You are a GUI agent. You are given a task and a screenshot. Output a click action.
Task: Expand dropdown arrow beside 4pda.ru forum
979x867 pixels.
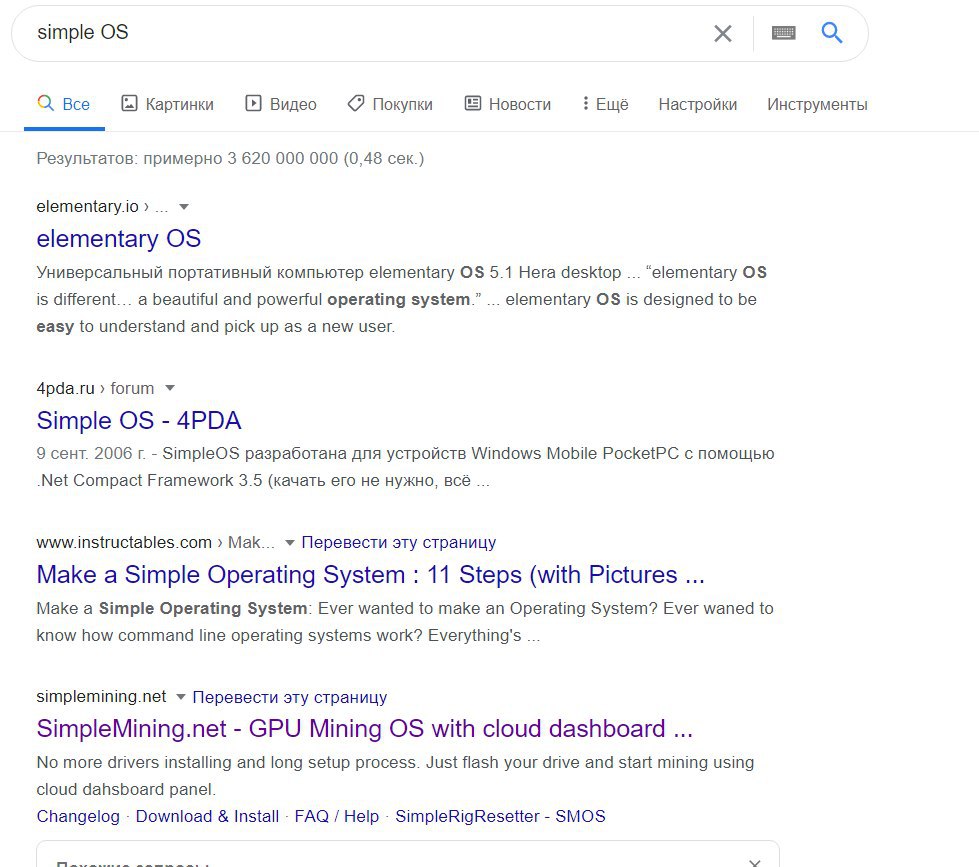[170, 388]
